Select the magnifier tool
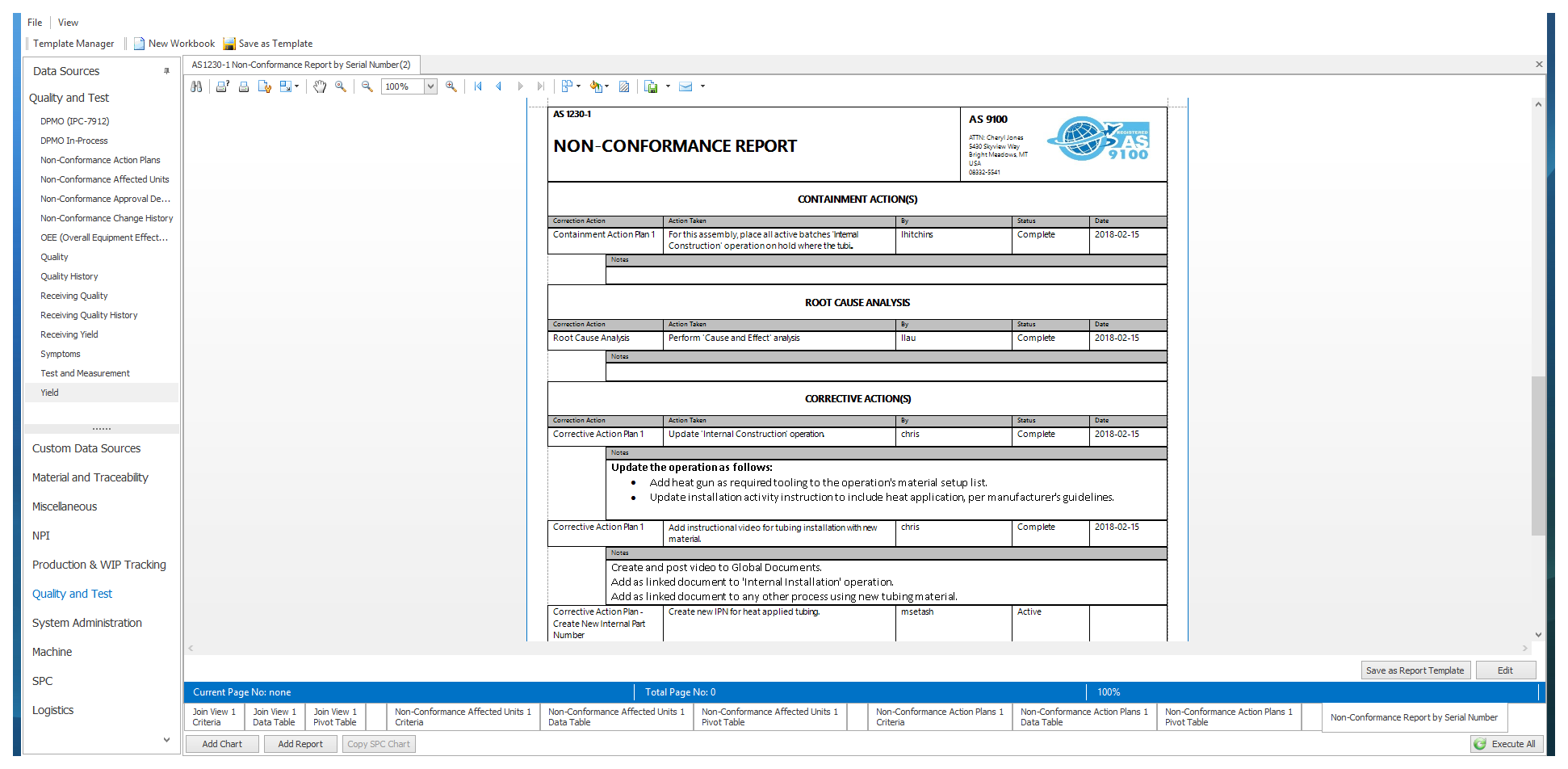This screenshot has width=1568, height=769. click(341, 86)
